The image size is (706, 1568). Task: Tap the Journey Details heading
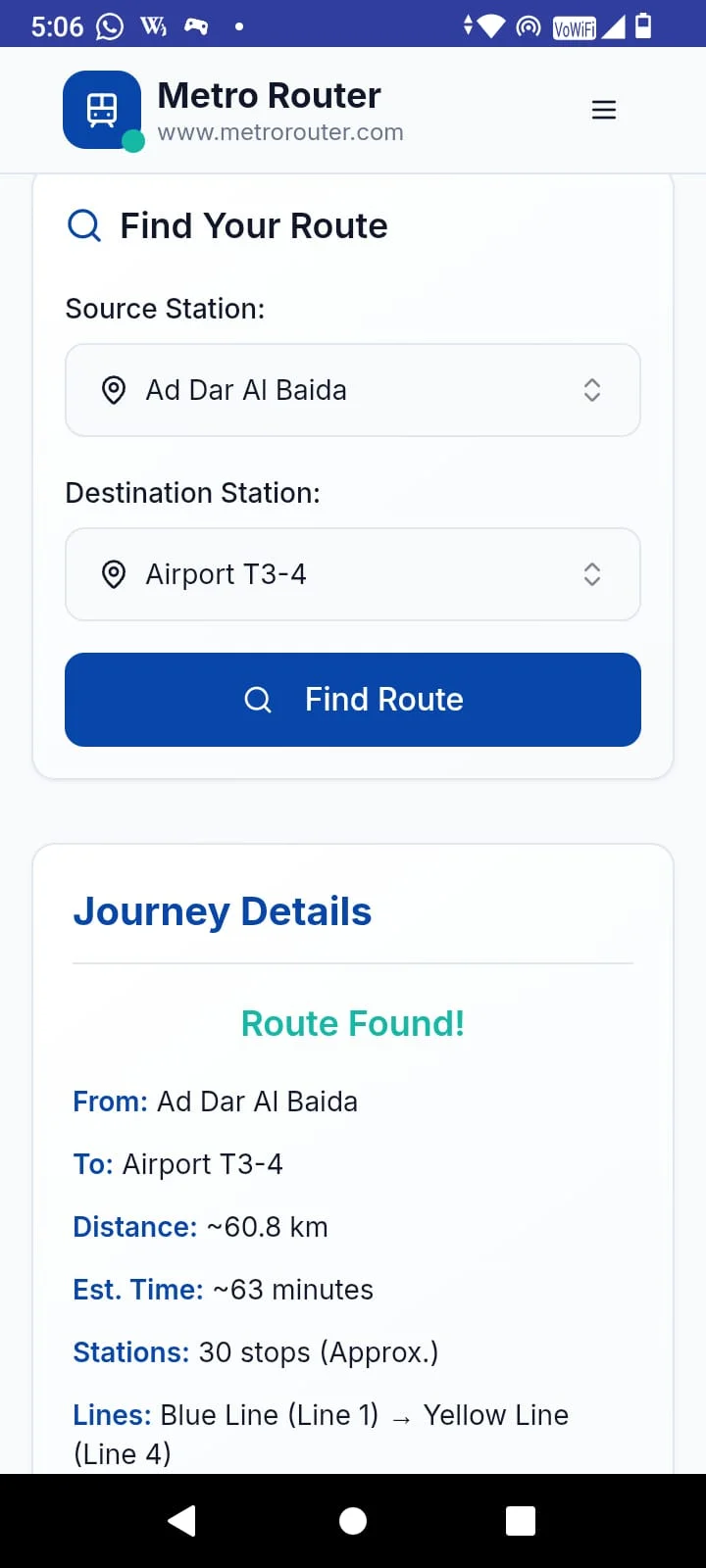click(223, 911)
